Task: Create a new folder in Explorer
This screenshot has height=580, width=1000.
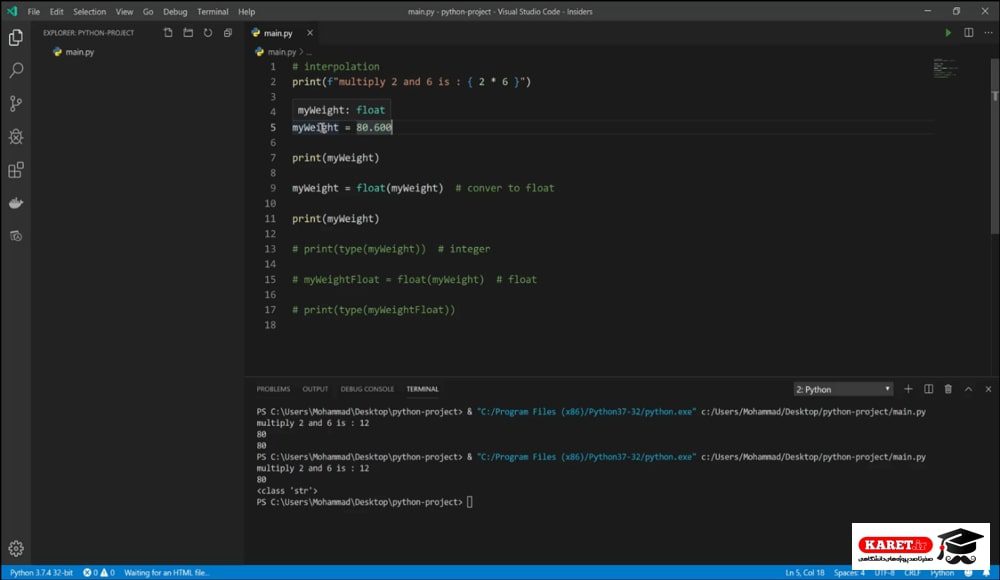Action: (x=188, y=33)
